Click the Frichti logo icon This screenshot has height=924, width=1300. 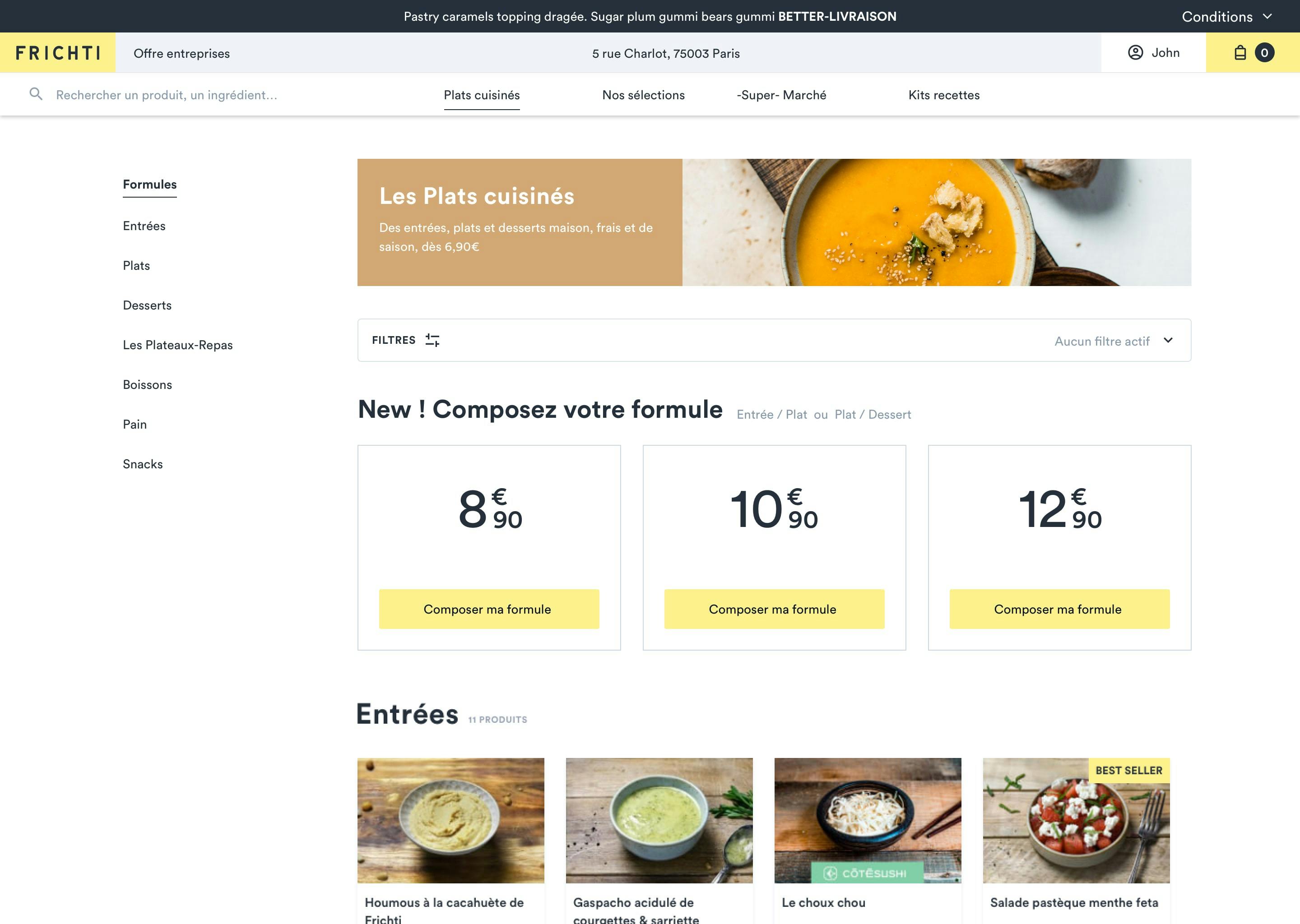coord(58,52)
